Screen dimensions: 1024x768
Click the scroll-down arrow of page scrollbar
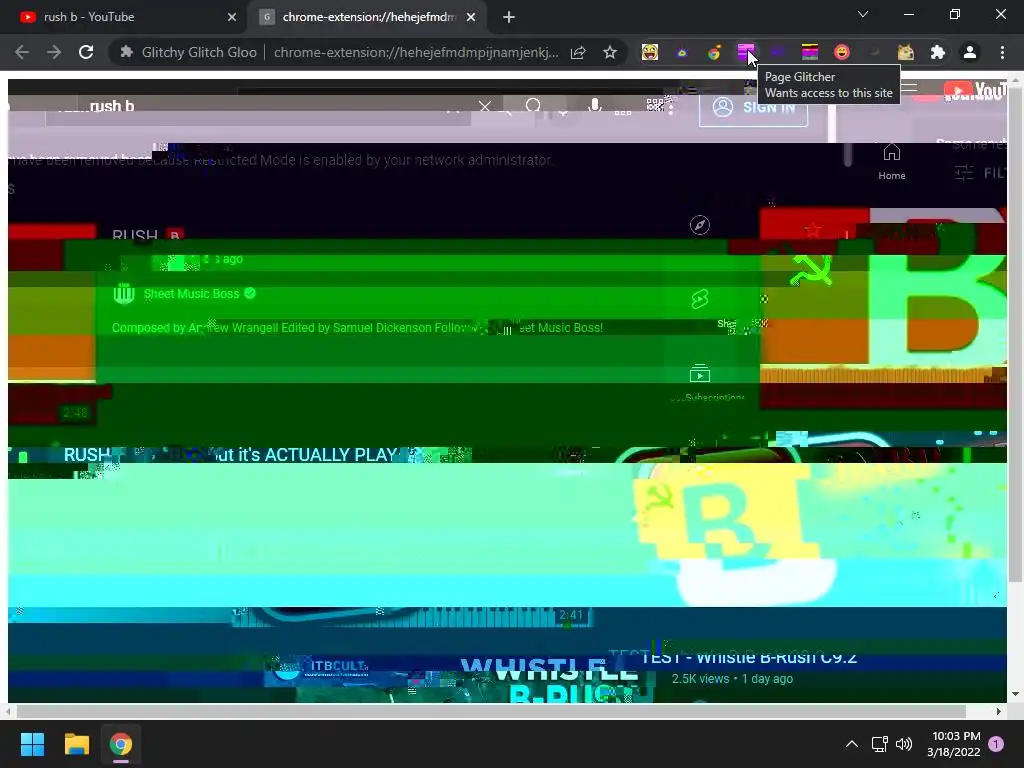coord(1015,694)
